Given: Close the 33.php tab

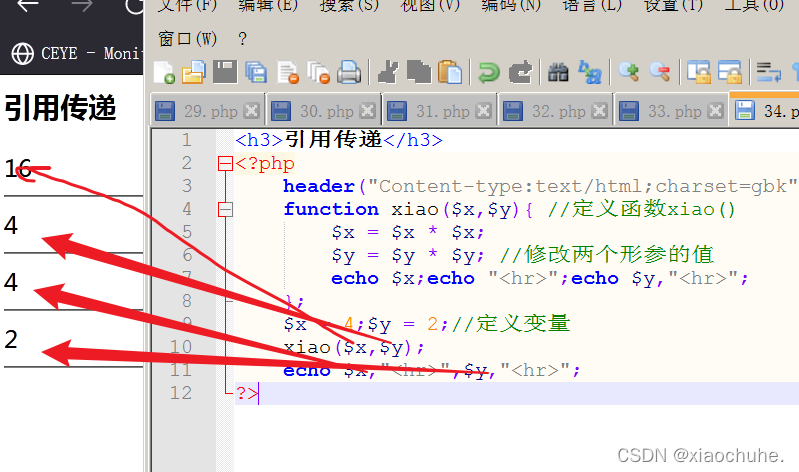Looking at the screenshot, I should pos(715,111).
